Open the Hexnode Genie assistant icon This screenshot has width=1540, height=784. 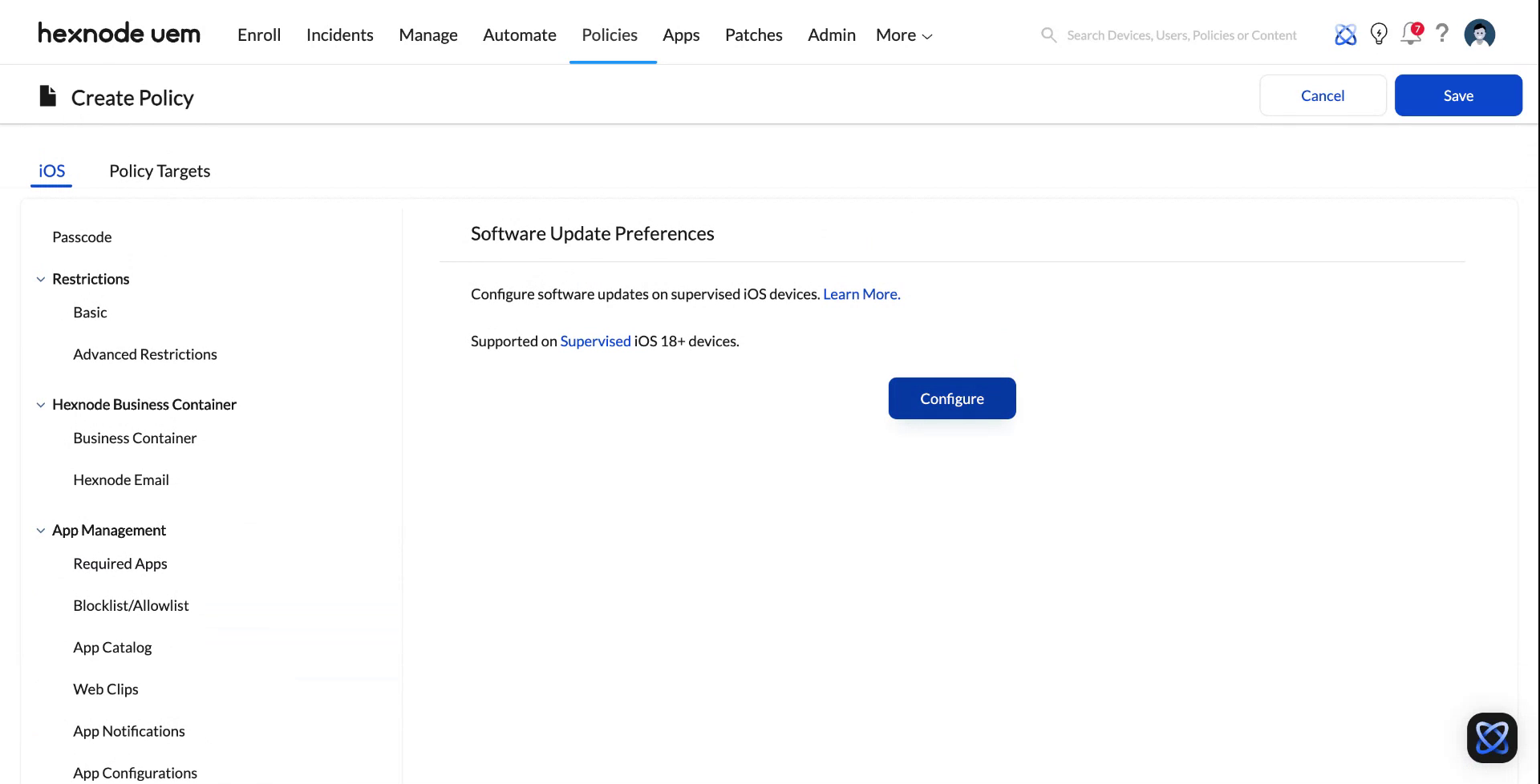point(1345,34)
